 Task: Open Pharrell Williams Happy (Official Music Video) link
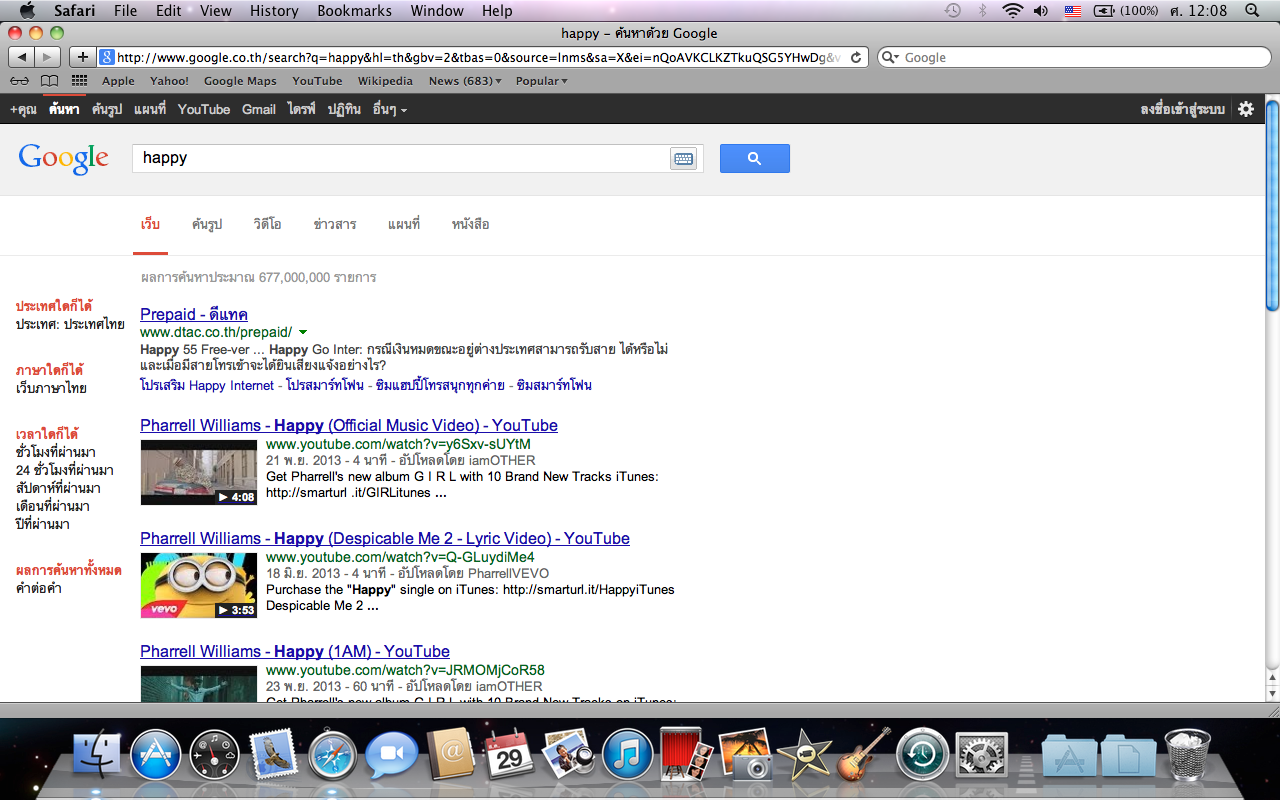coord(349,425)
